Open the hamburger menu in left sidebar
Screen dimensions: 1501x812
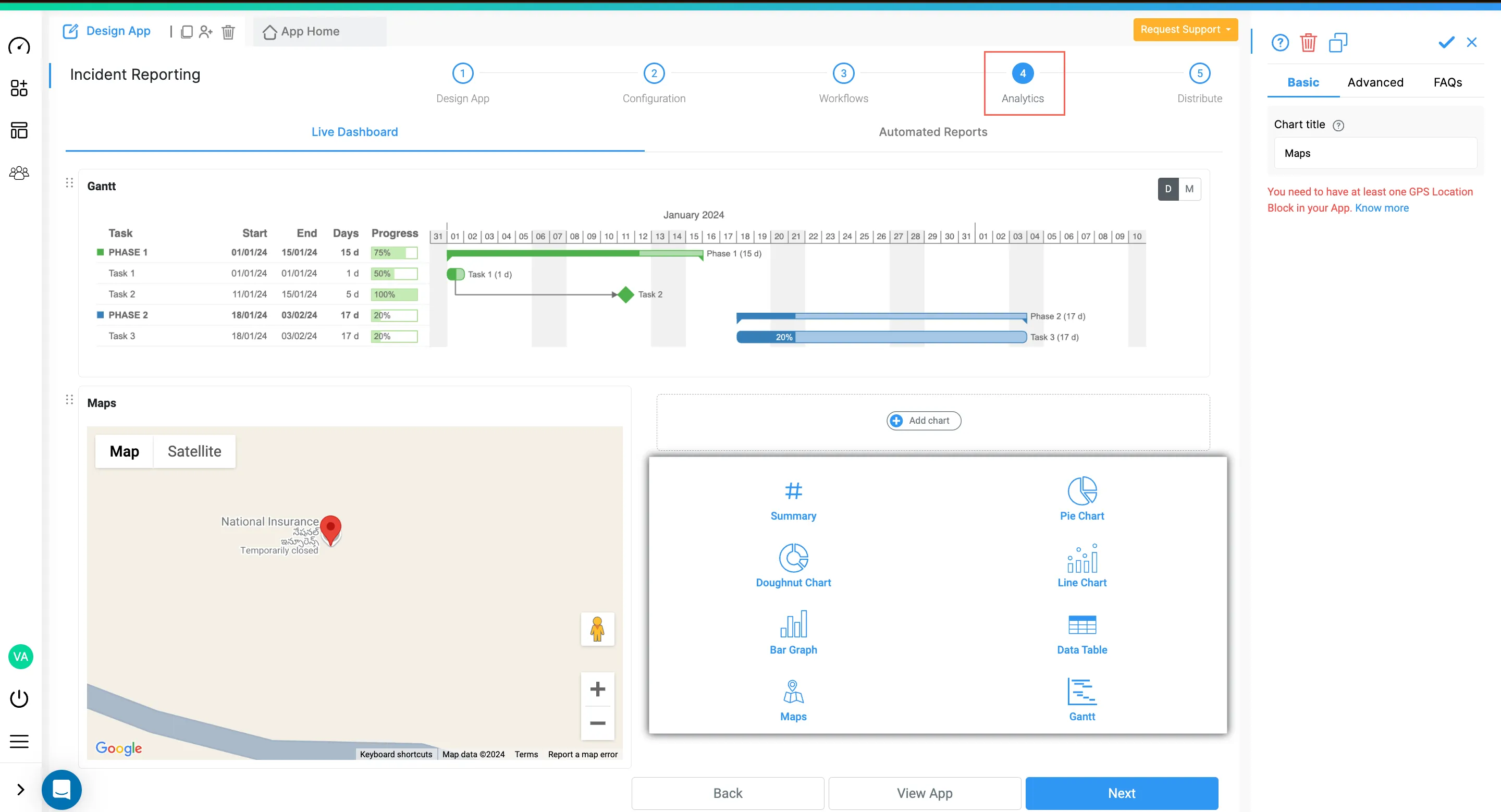click(19, 741)
